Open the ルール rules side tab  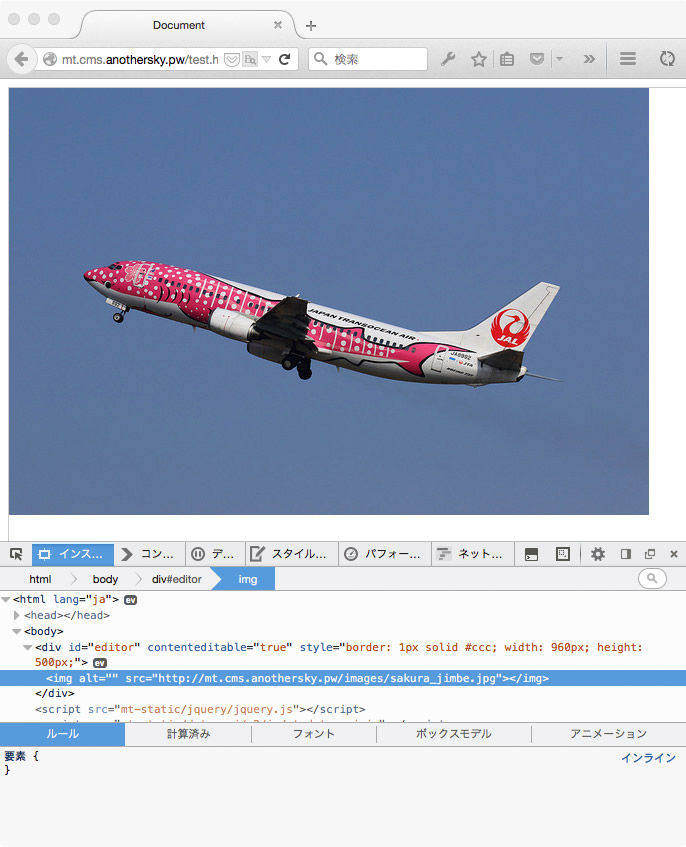point(62,734)
